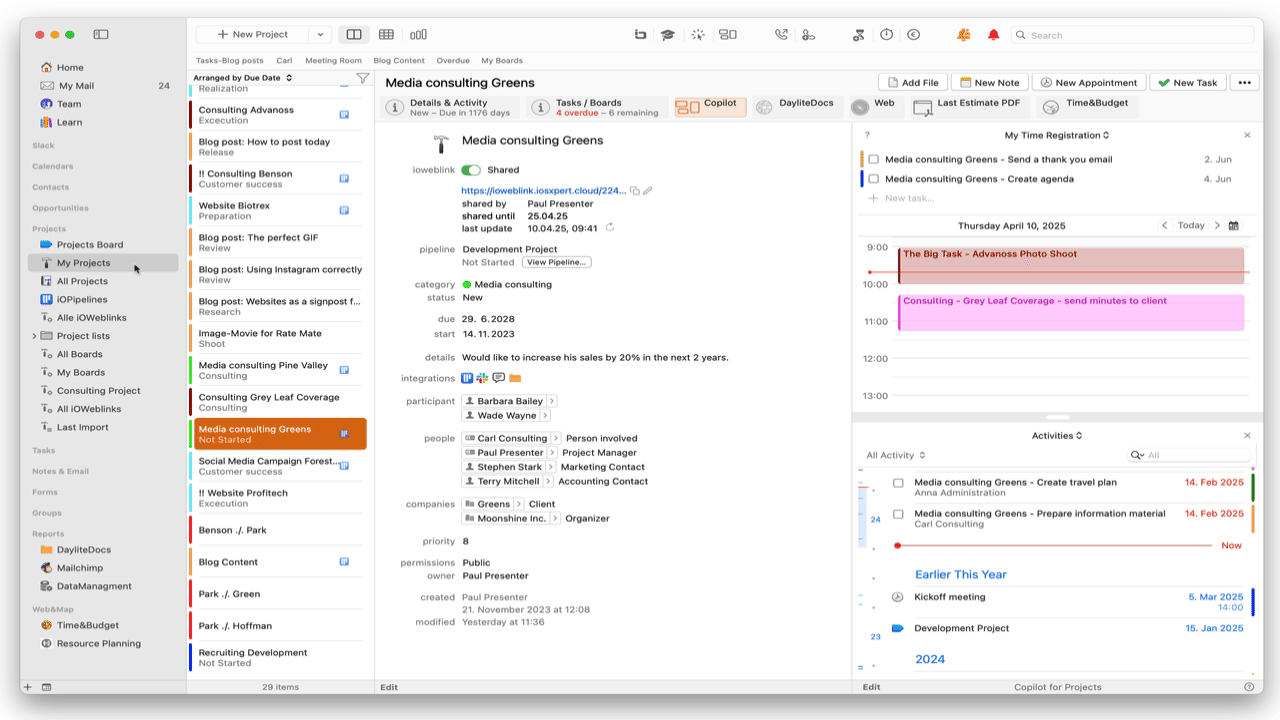Open the Slack integration icon
The height and width of the screenshot is (720, 1280).
pos(482,378)
